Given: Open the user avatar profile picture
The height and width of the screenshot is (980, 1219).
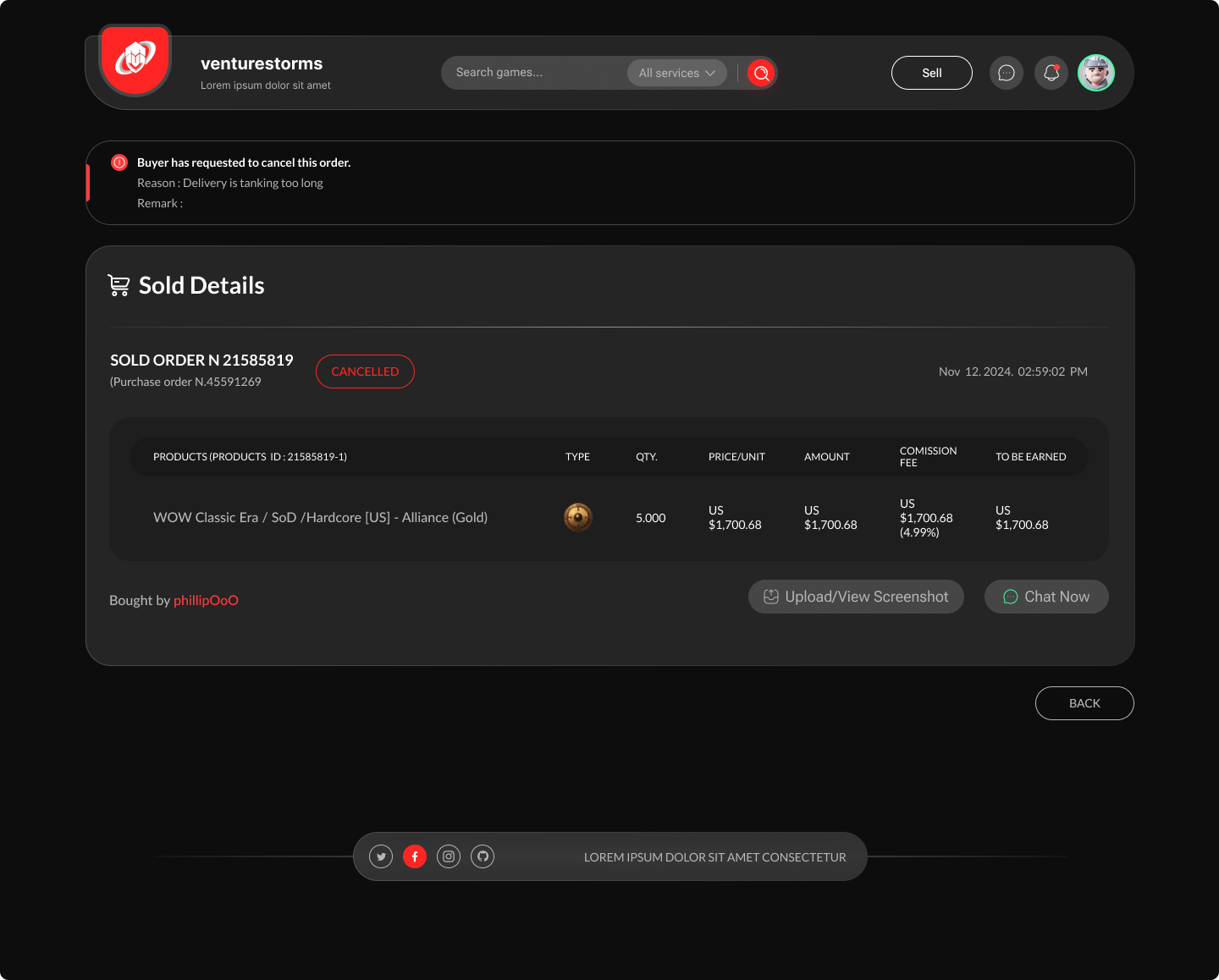Looking at the screenshot, I should click(1096, 73).
